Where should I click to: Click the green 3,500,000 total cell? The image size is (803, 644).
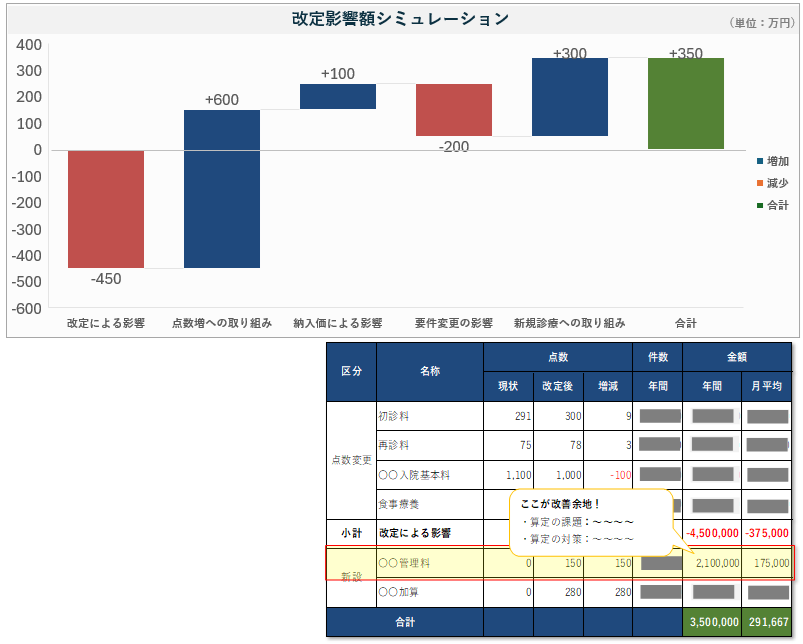712,622
